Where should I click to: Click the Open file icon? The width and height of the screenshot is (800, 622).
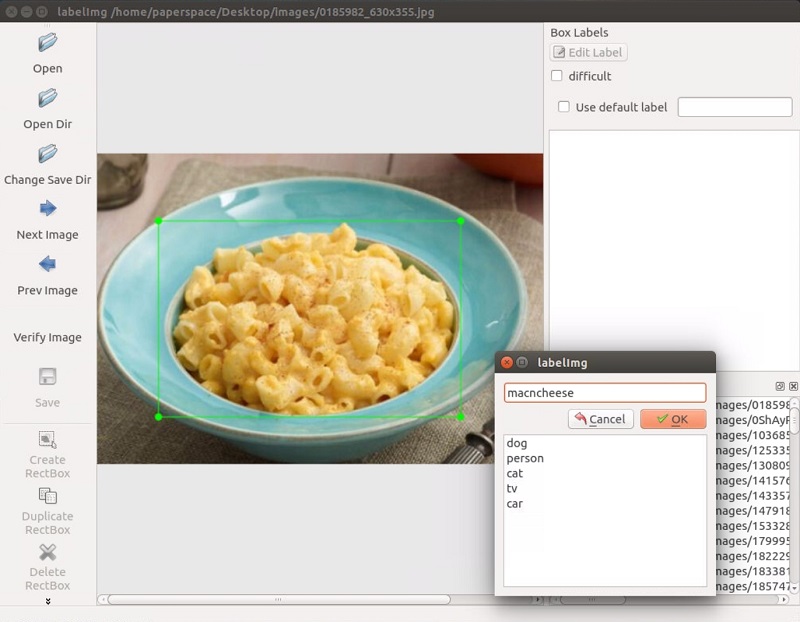(47, 43)
